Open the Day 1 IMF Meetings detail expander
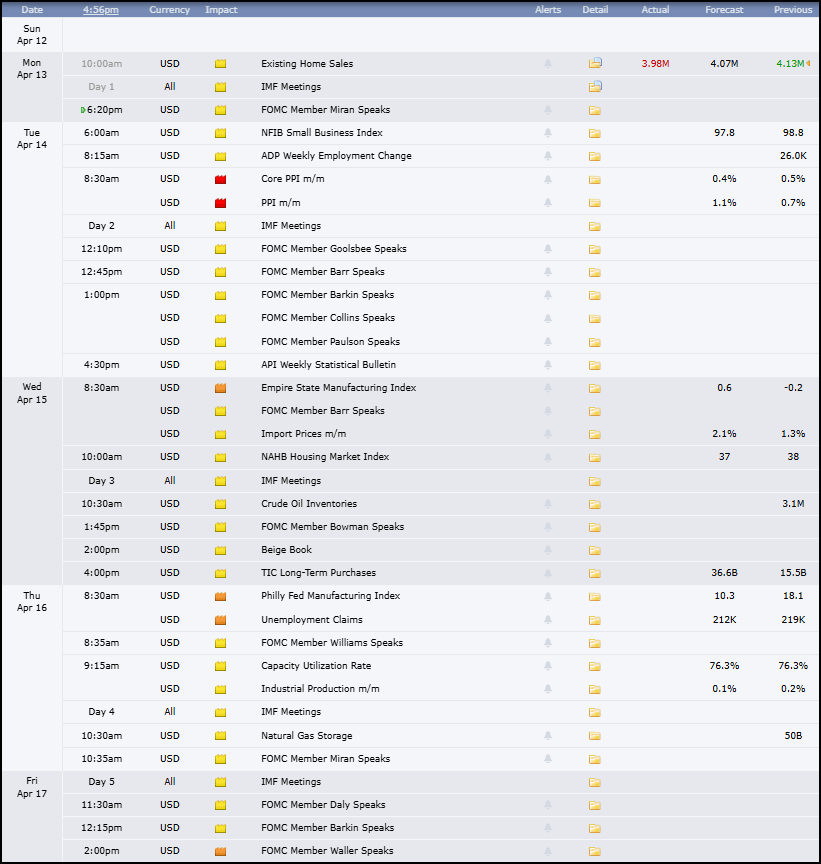821x864 pixels. [595, 86]
